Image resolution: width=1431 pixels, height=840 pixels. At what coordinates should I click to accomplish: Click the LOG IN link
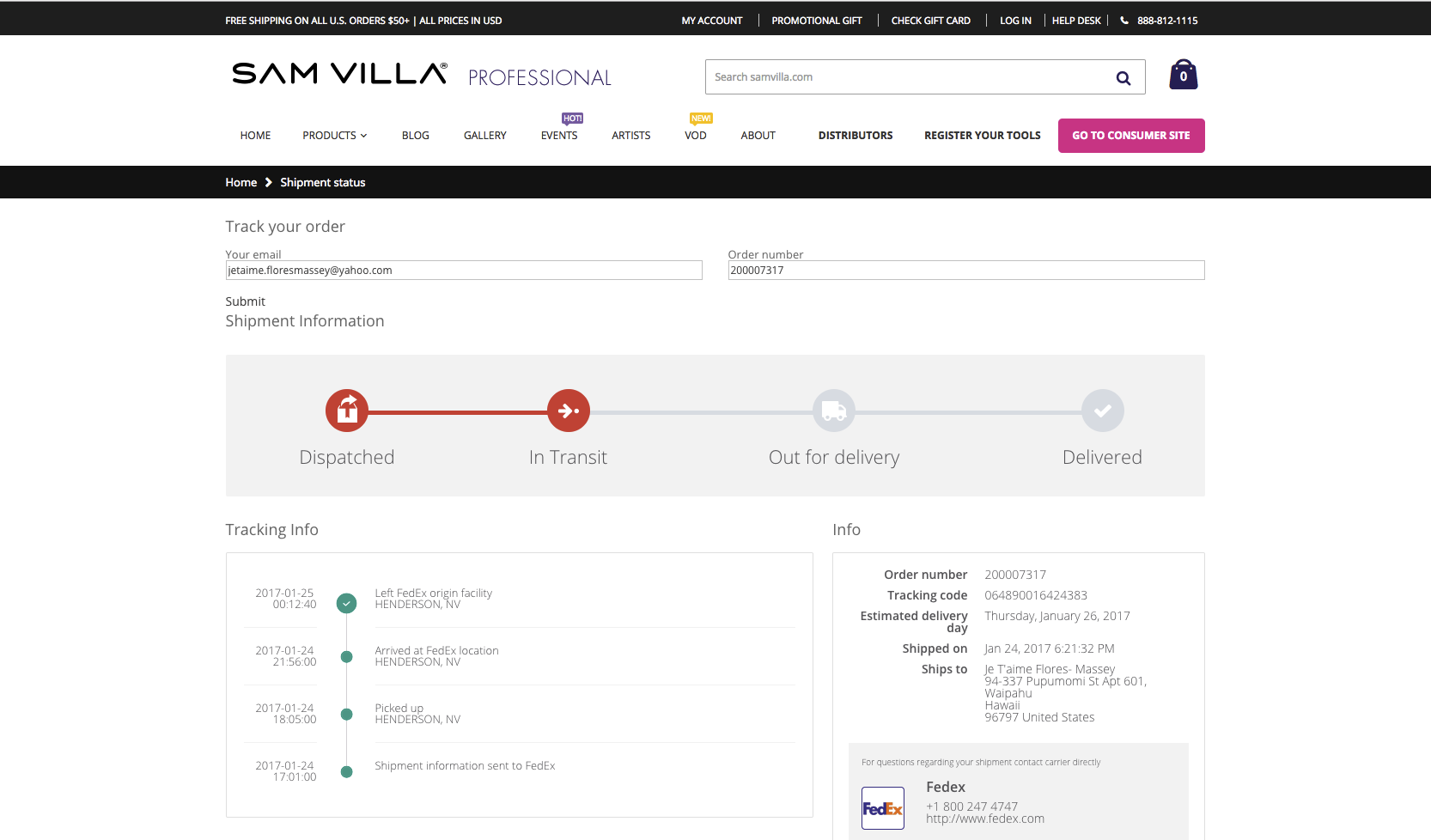[x=1015, y=20]
